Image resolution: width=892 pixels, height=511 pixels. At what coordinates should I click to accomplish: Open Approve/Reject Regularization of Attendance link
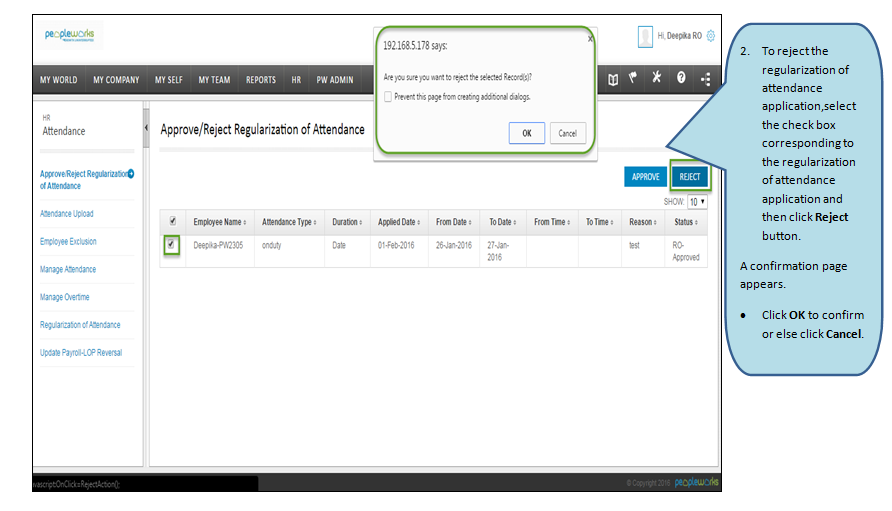(x=84, y=180)
